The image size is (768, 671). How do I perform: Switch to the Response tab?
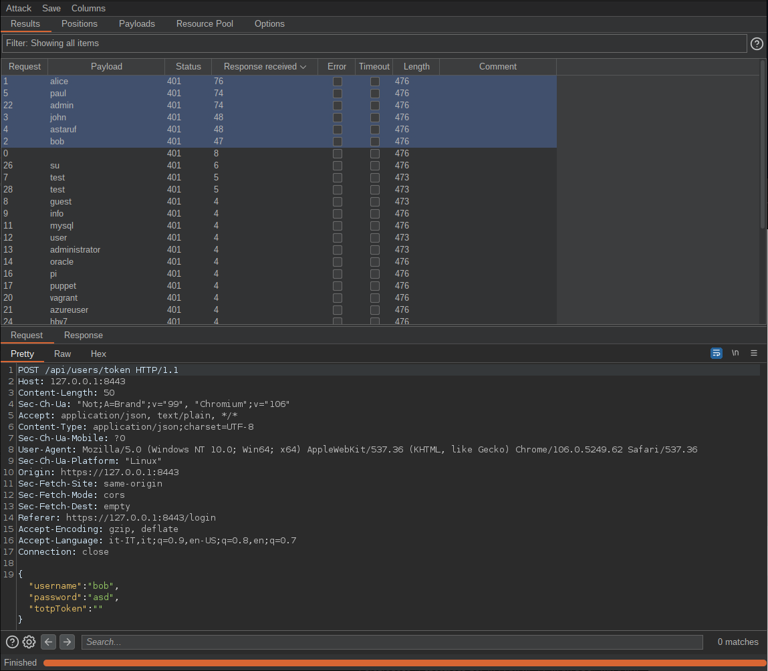click(83, 336)
